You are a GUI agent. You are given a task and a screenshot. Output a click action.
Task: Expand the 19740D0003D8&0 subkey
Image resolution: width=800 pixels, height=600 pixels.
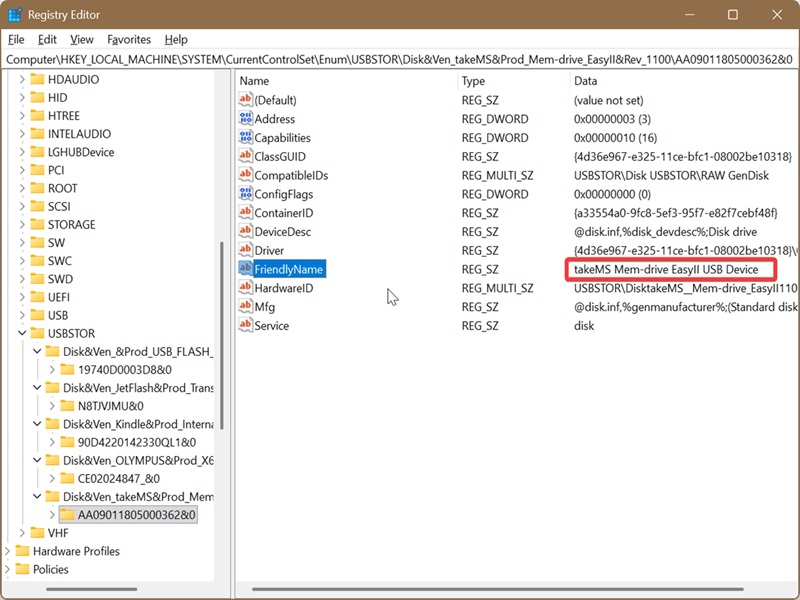point(52,369)
